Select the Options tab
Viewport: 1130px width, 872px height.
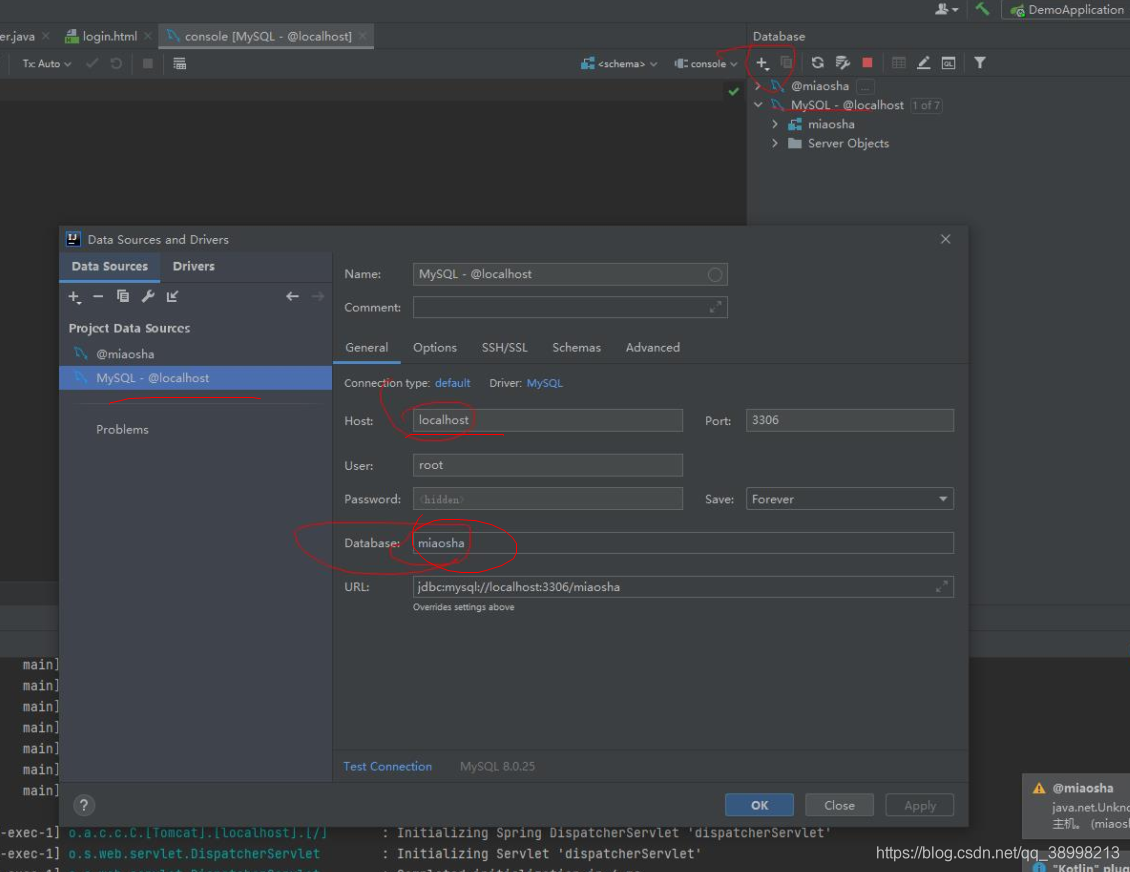coord(435,347)
